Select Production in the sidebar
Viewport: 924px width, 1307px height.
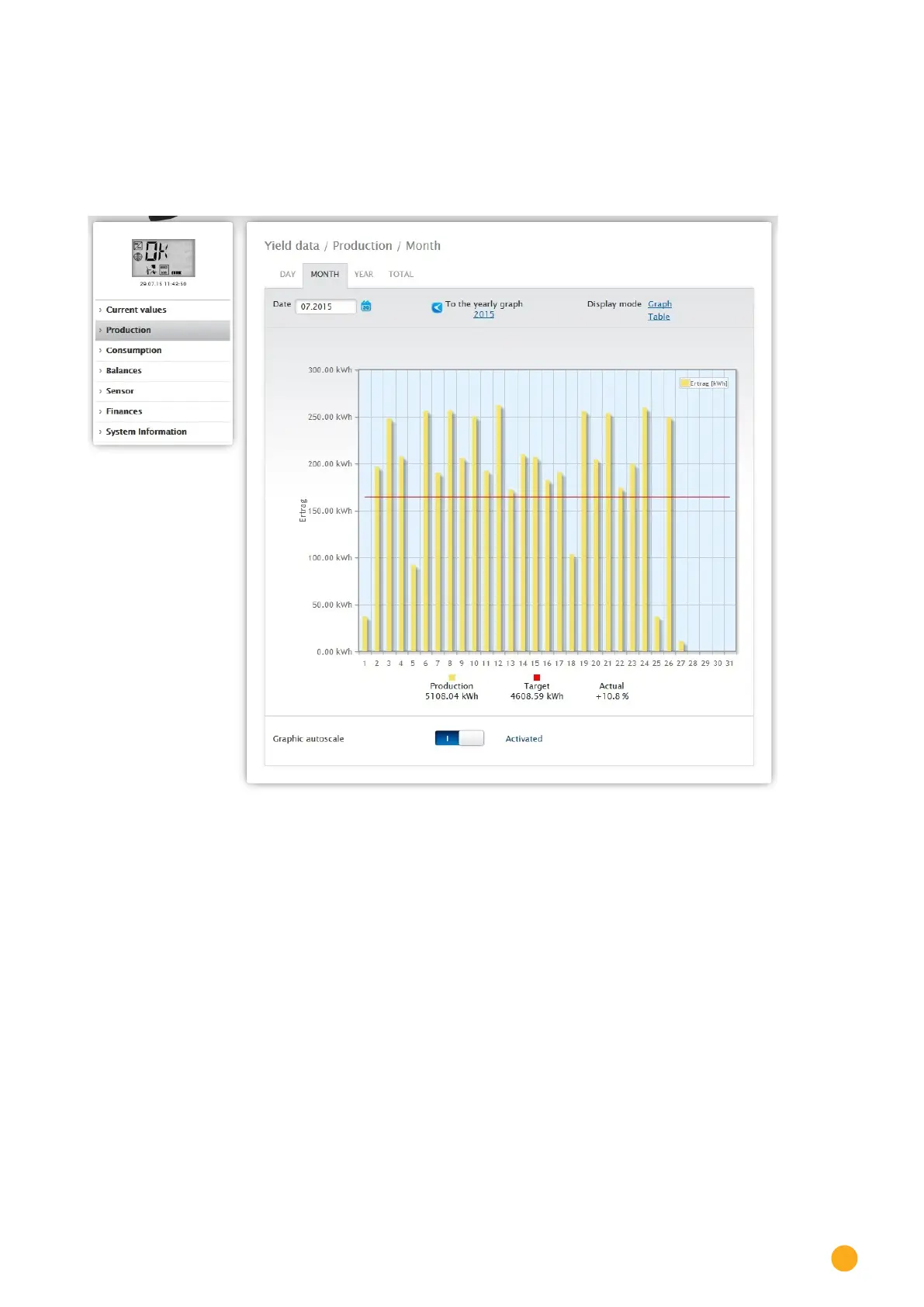click(x=163, y=330)
